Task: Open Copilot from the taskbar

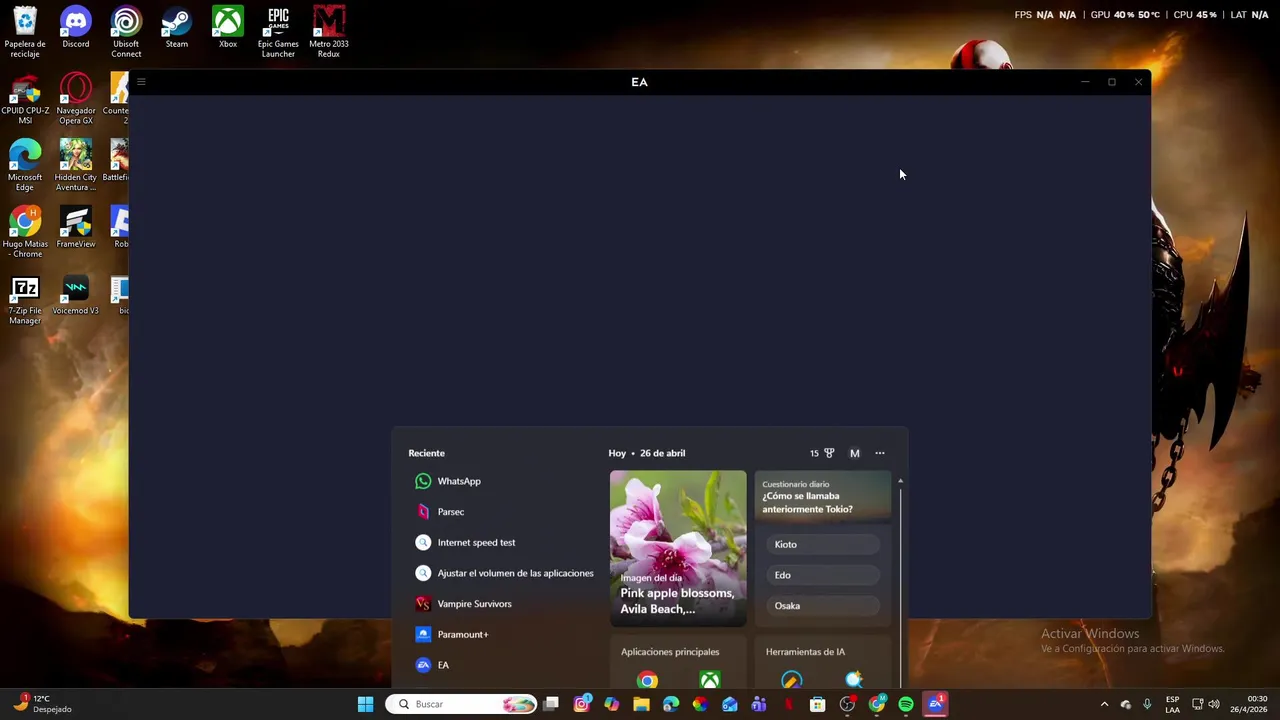Action: 611,704
